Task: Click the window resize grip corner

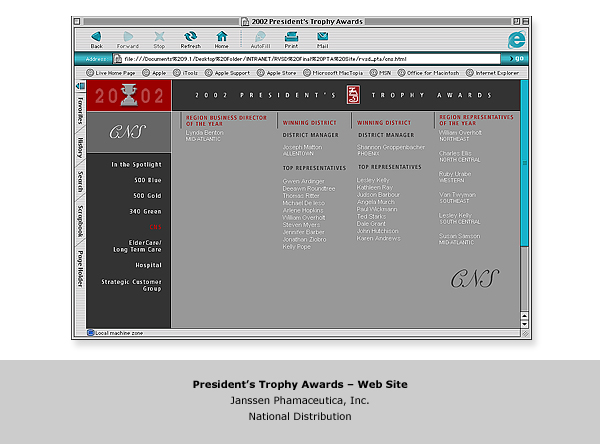Action: click(x=525, y=334)
